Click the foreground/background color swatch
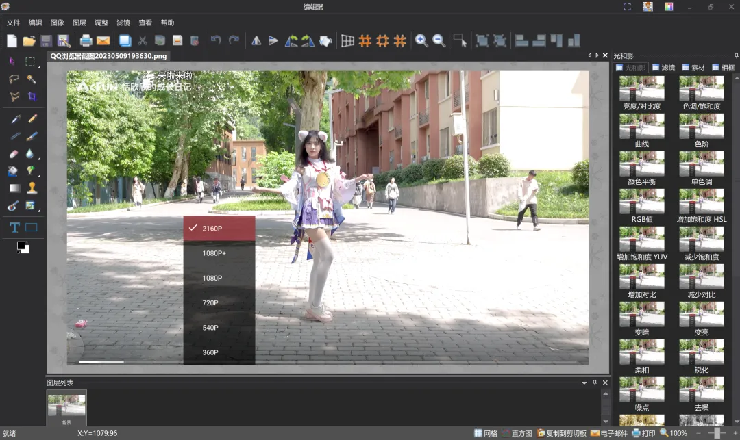Viewport: 740px width, 440px height. (23, 247)
